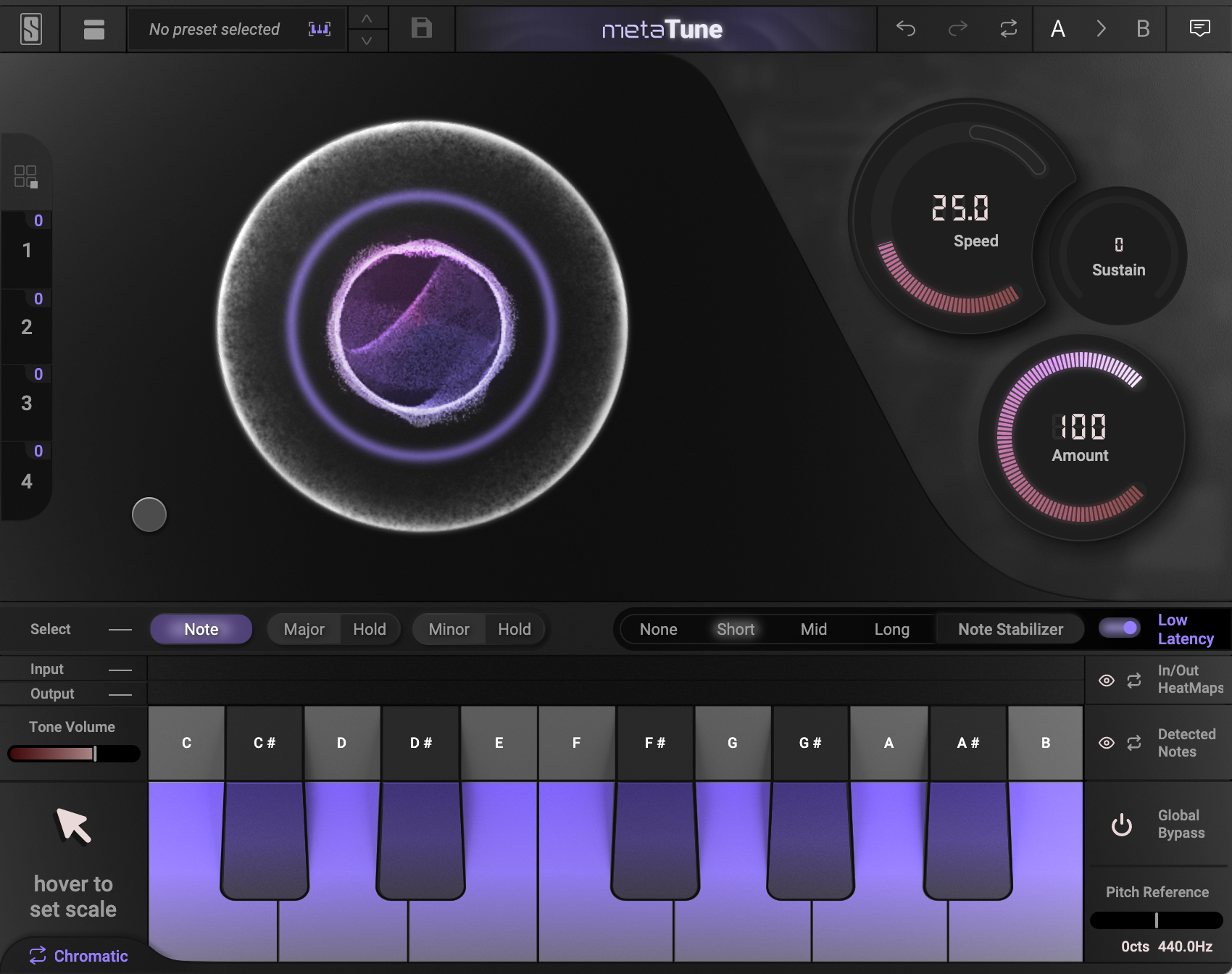Toggle the G note label button
The width and height of the screenshot is (1232, 974).
tap(733, 743)
